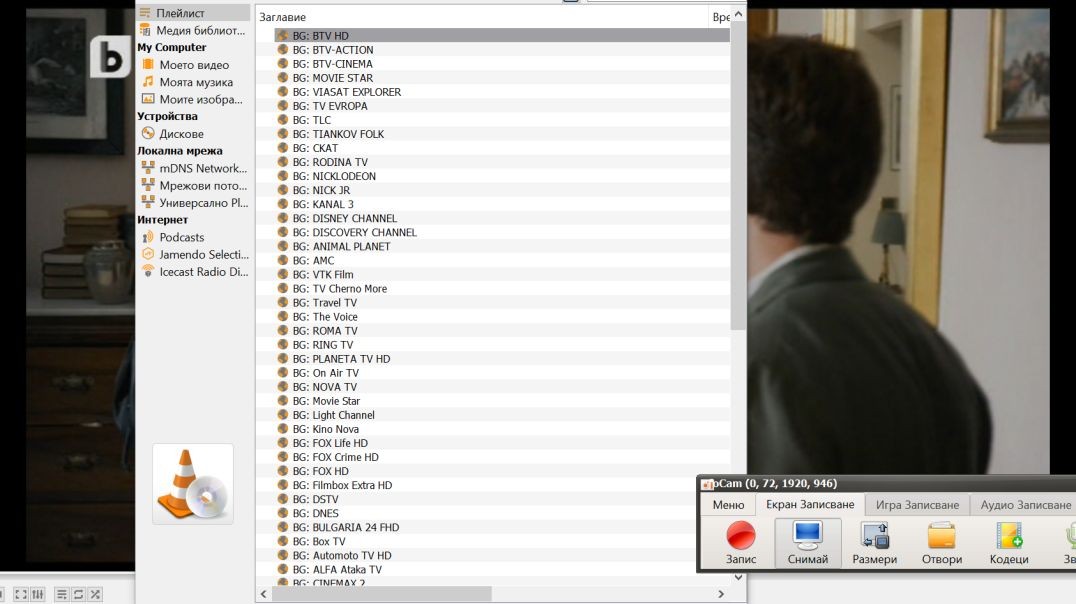Image resolution: width=1076 pixels, height=604 pixels.
Task: Open the Меню tab in oCam
Action: click(x=728, y=504)
